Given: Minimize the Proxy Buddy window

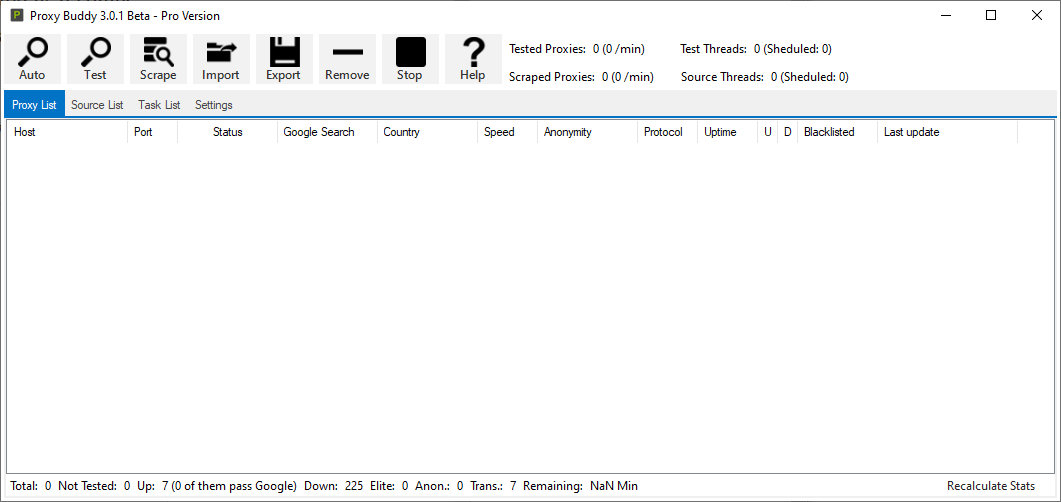Looking at the screenshot, I should 945,16.
